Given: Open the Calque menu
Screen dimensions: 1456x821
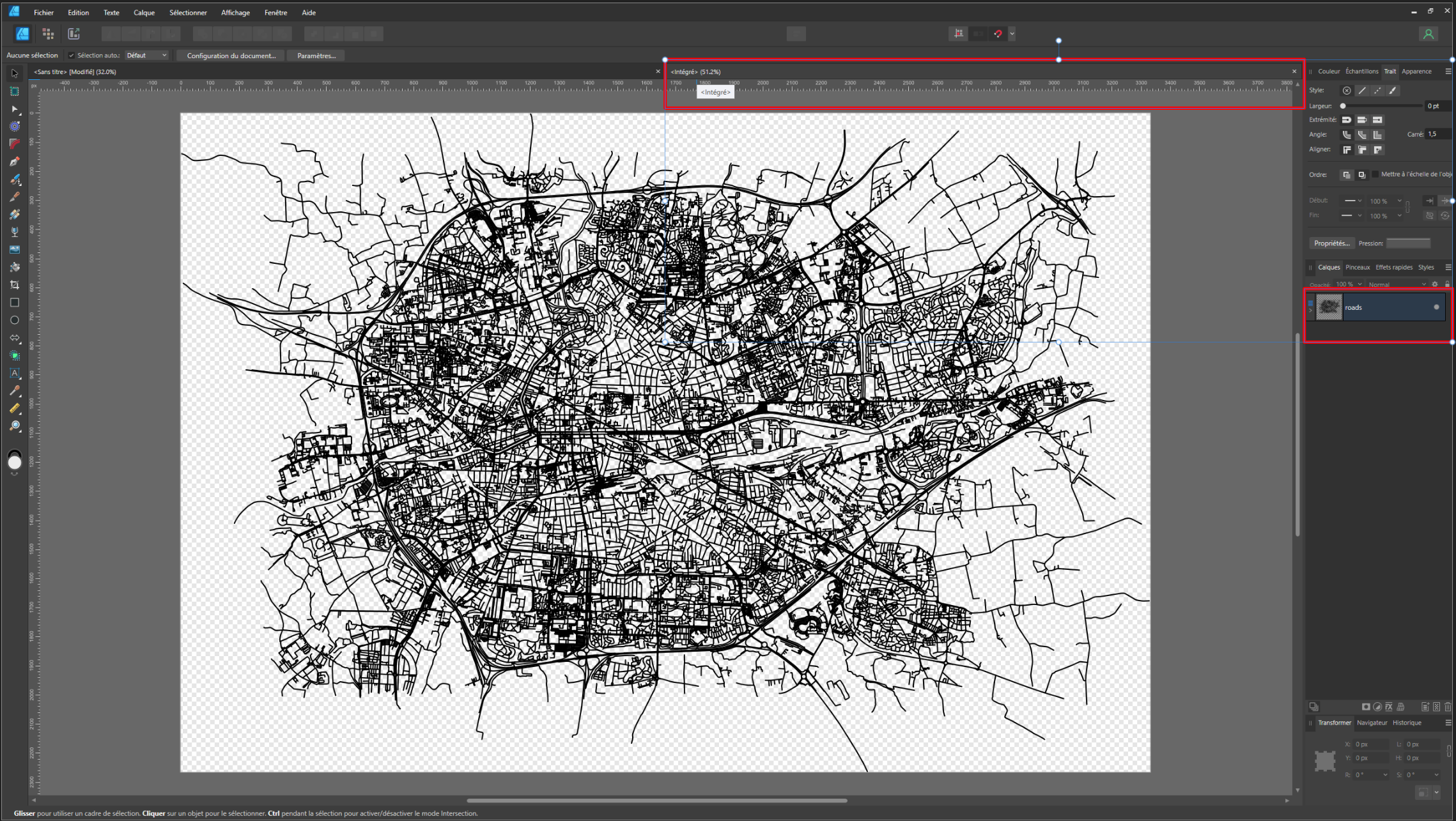Looking at the screenshot, I should 144,13.
